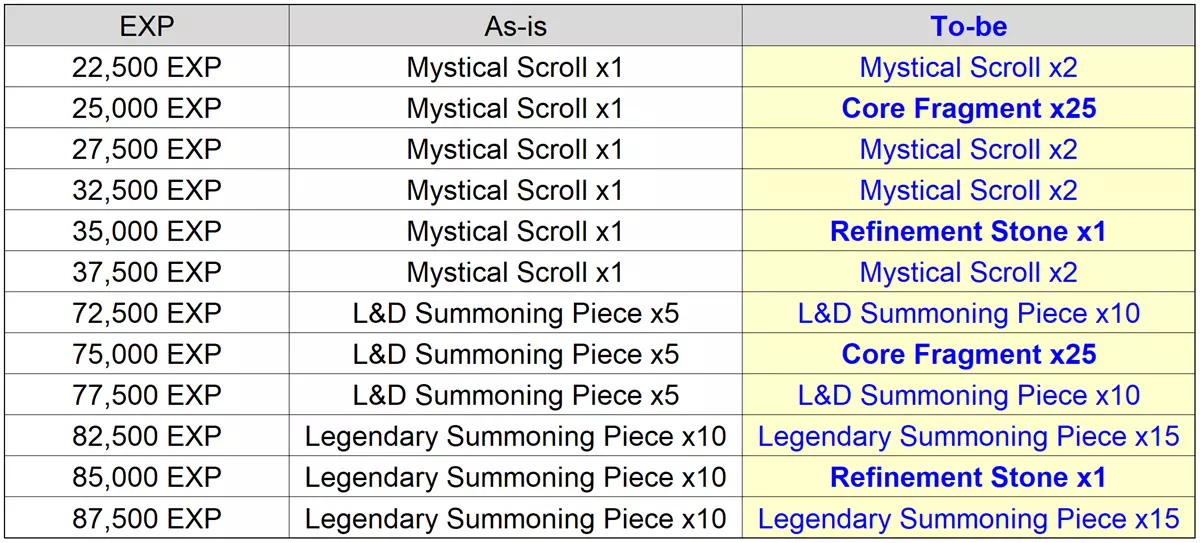The image size is (1200, 543).
Task: Click To-be Core Fragment x25 in 25,000 row
Action: 968,108
